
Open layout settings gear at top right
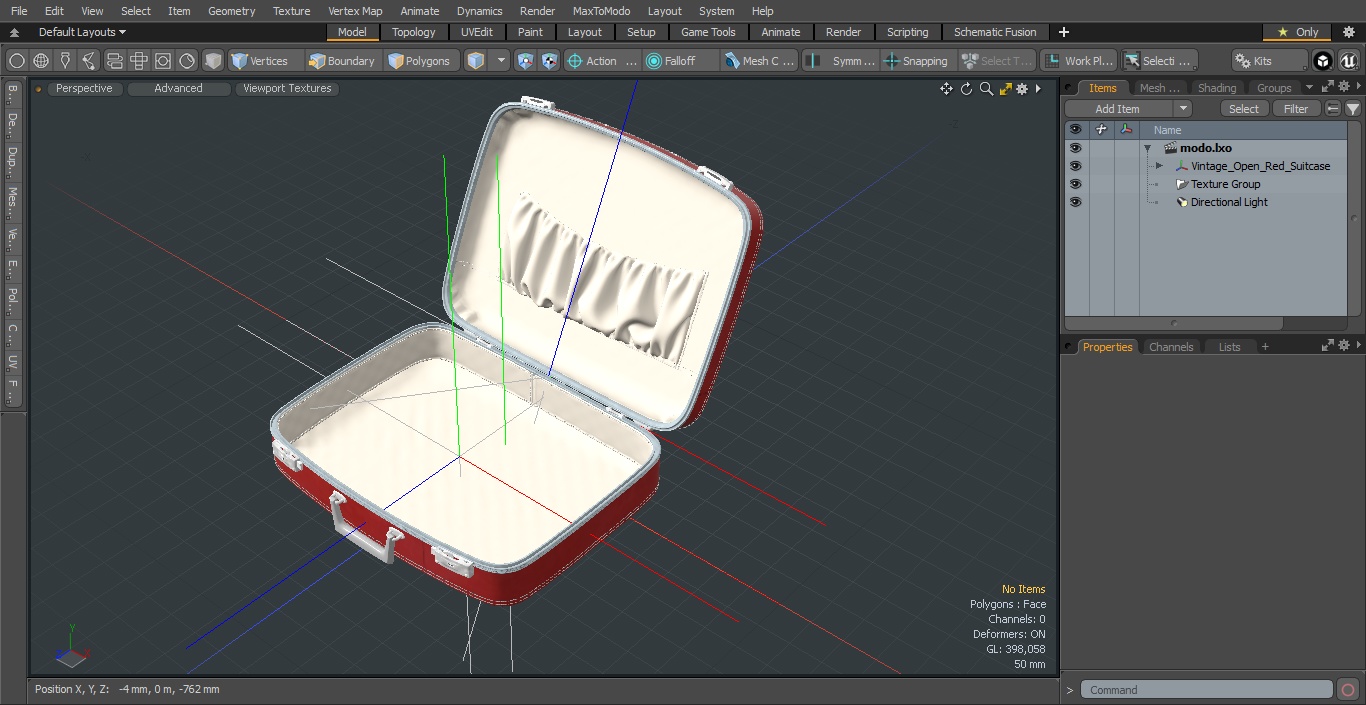tap(1348, 32)
